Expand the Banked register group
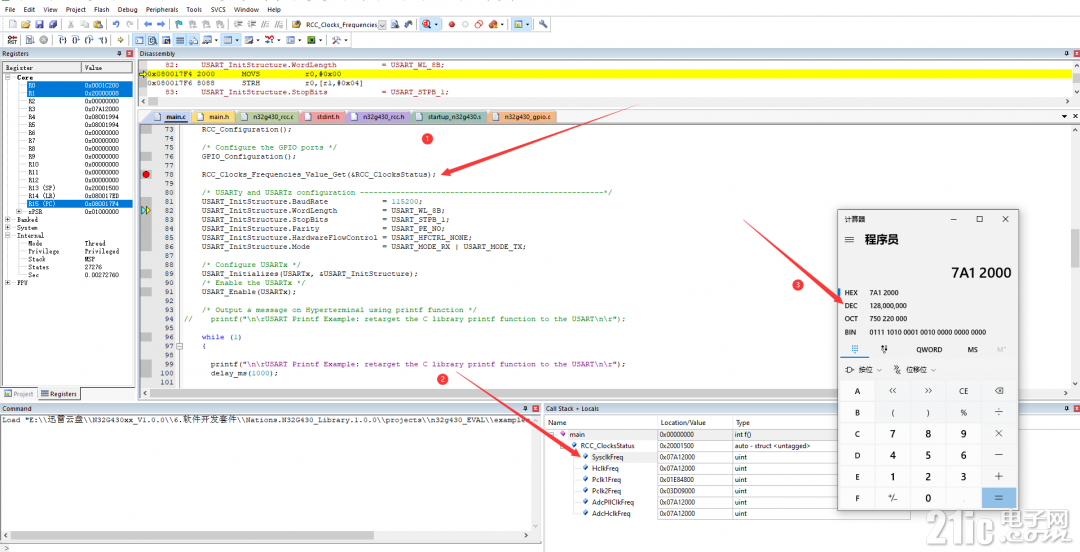Image resolution: width=1080 pixels, height=552 pixels. pos(8,220)
